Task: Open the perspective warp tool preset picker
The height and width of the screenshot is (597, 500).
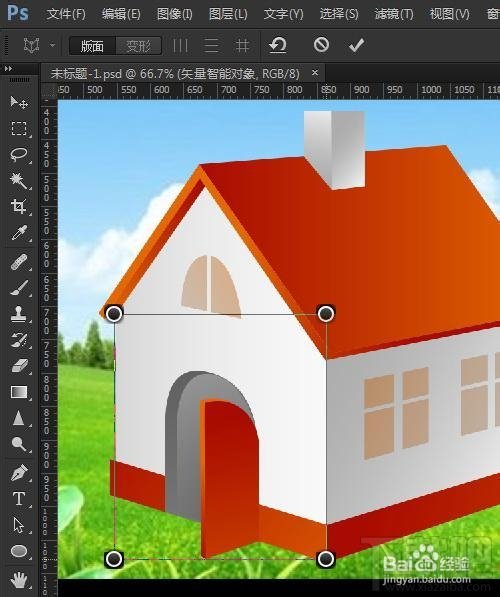Action: point(53,45)
